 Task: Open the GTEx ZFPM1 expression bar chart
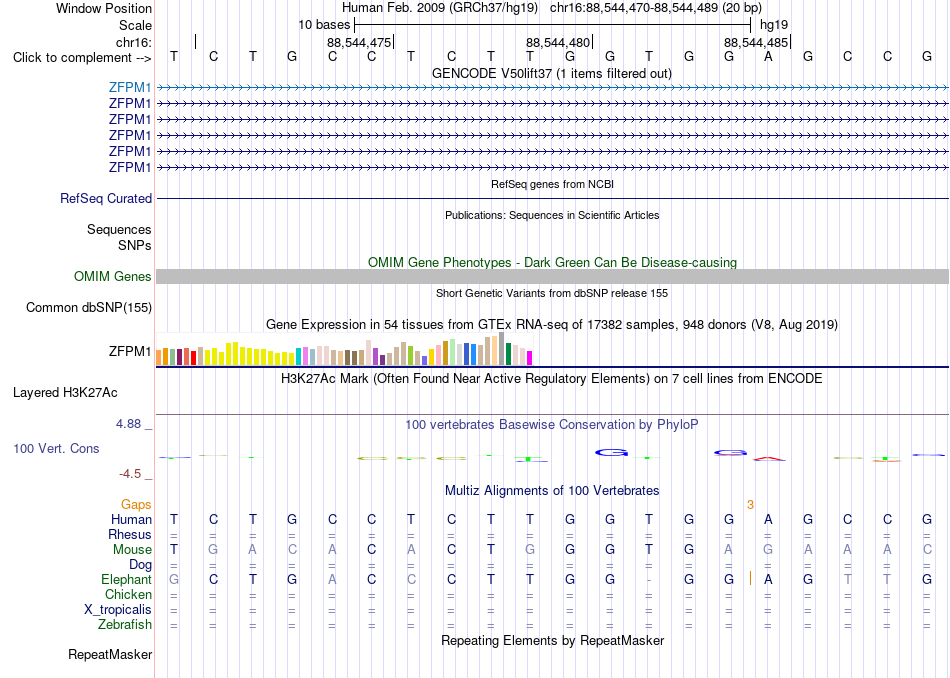point(344,348)
